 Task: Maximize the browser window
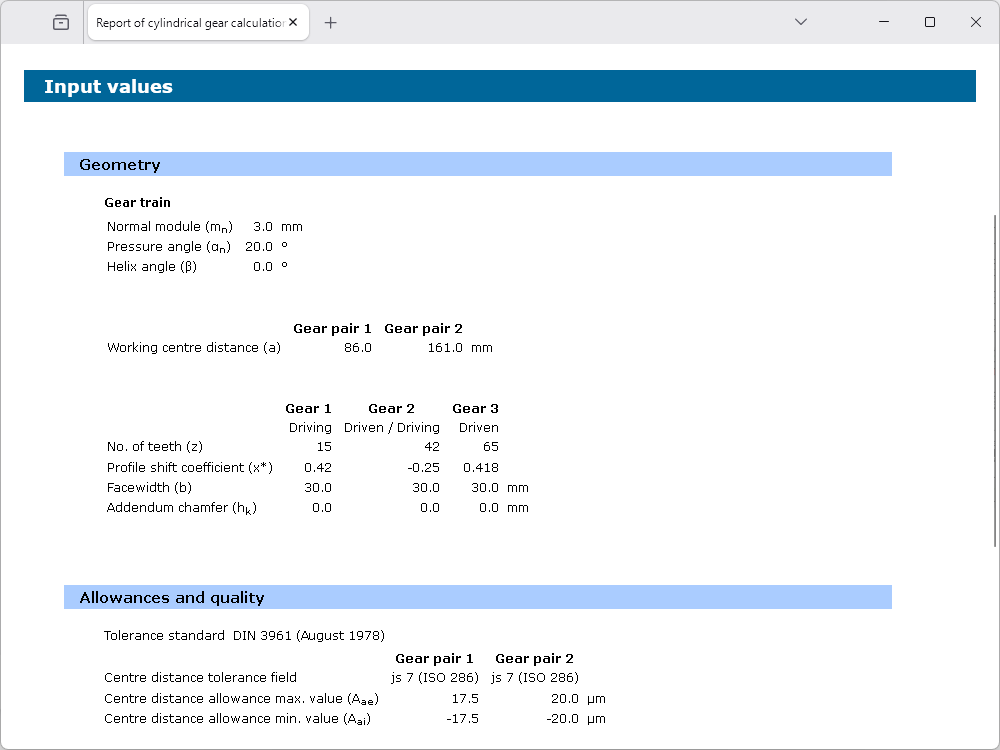(x=930, y=22)
